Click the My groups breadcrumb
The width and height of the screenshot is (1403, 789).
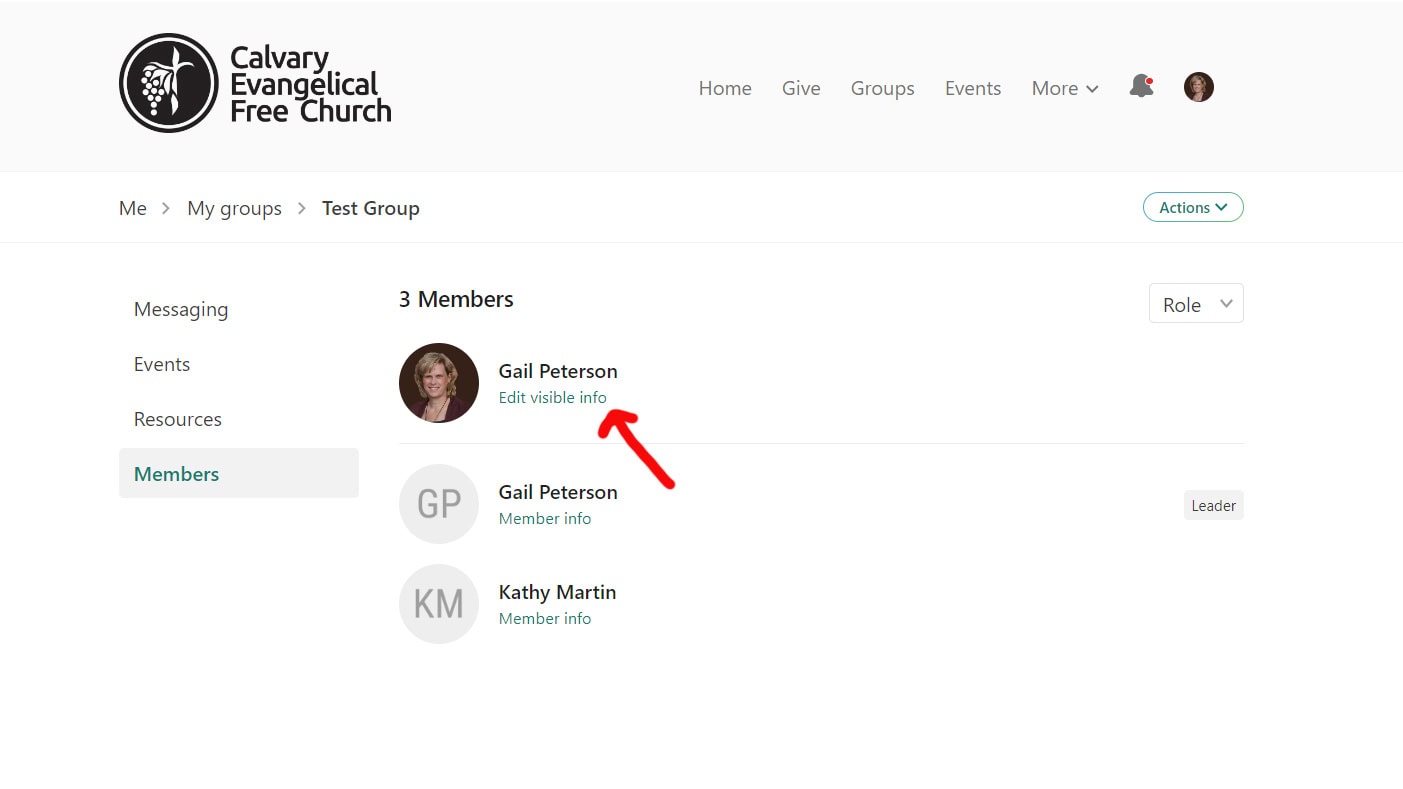point(234,208)
